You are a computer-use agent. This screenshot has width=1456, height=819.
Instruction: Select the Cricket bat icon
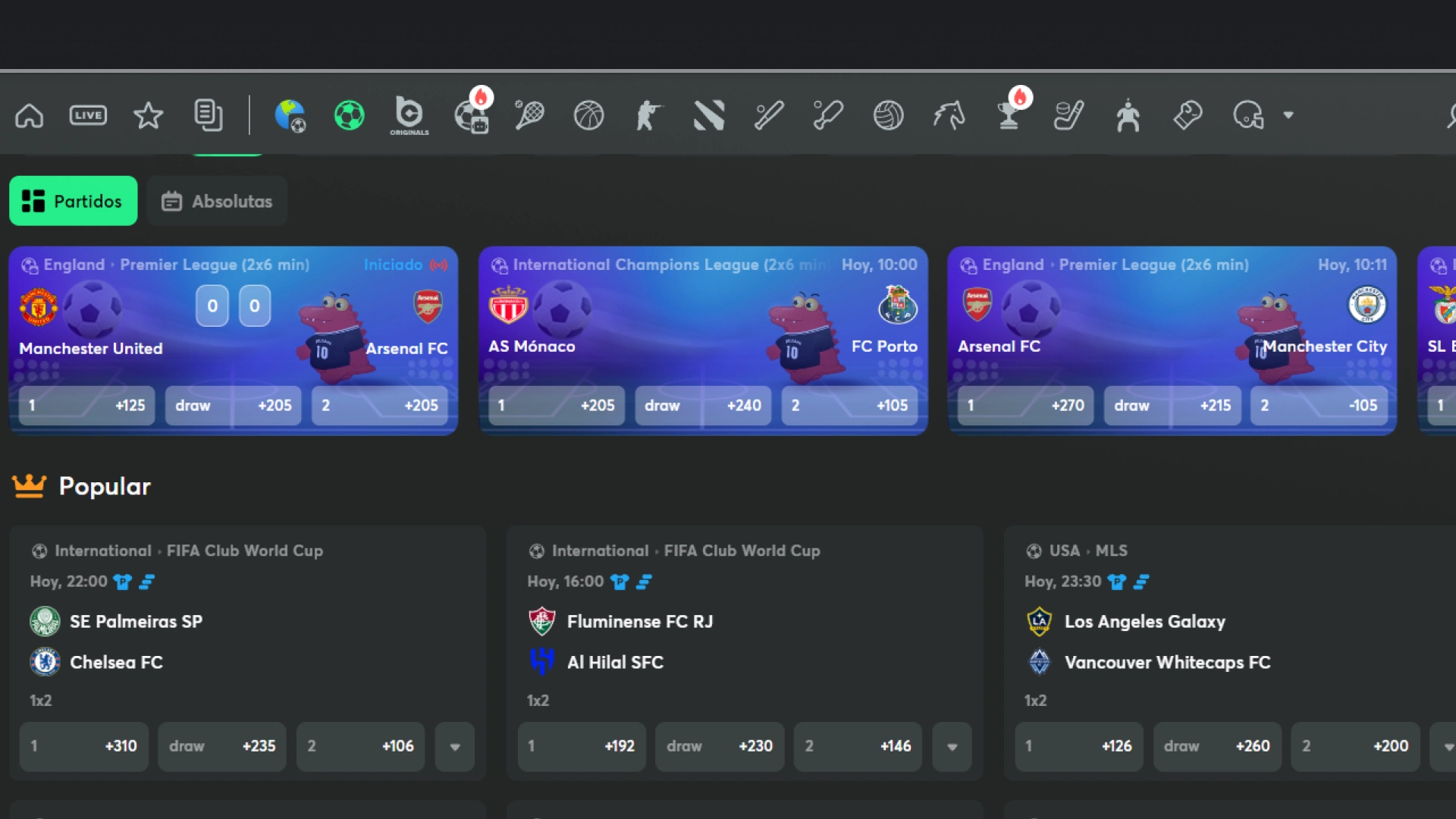[768, 115]
